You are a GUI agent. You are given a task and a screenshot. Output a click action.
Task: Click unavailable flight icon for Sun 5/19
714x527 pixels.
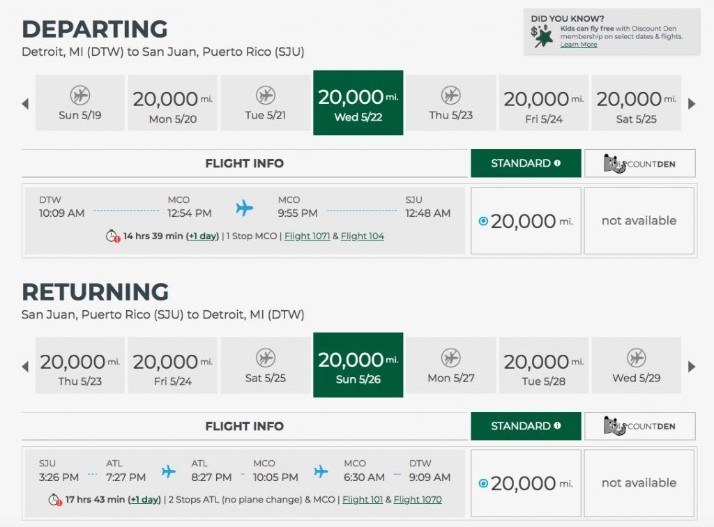(81, 95)
